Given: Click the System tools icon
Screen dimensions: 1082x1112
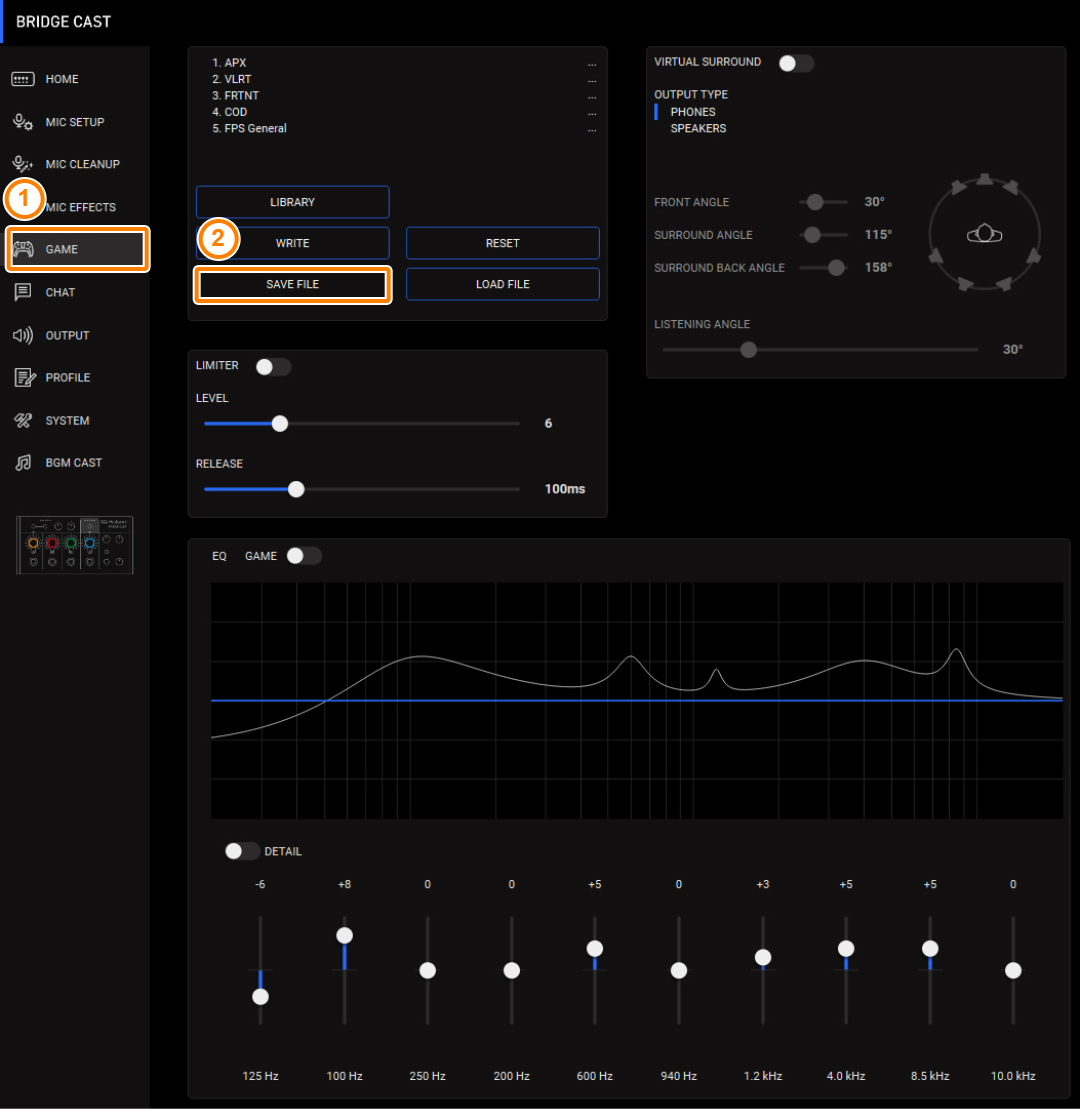Looking at the screenshot, I should click(x=23, y=421).
